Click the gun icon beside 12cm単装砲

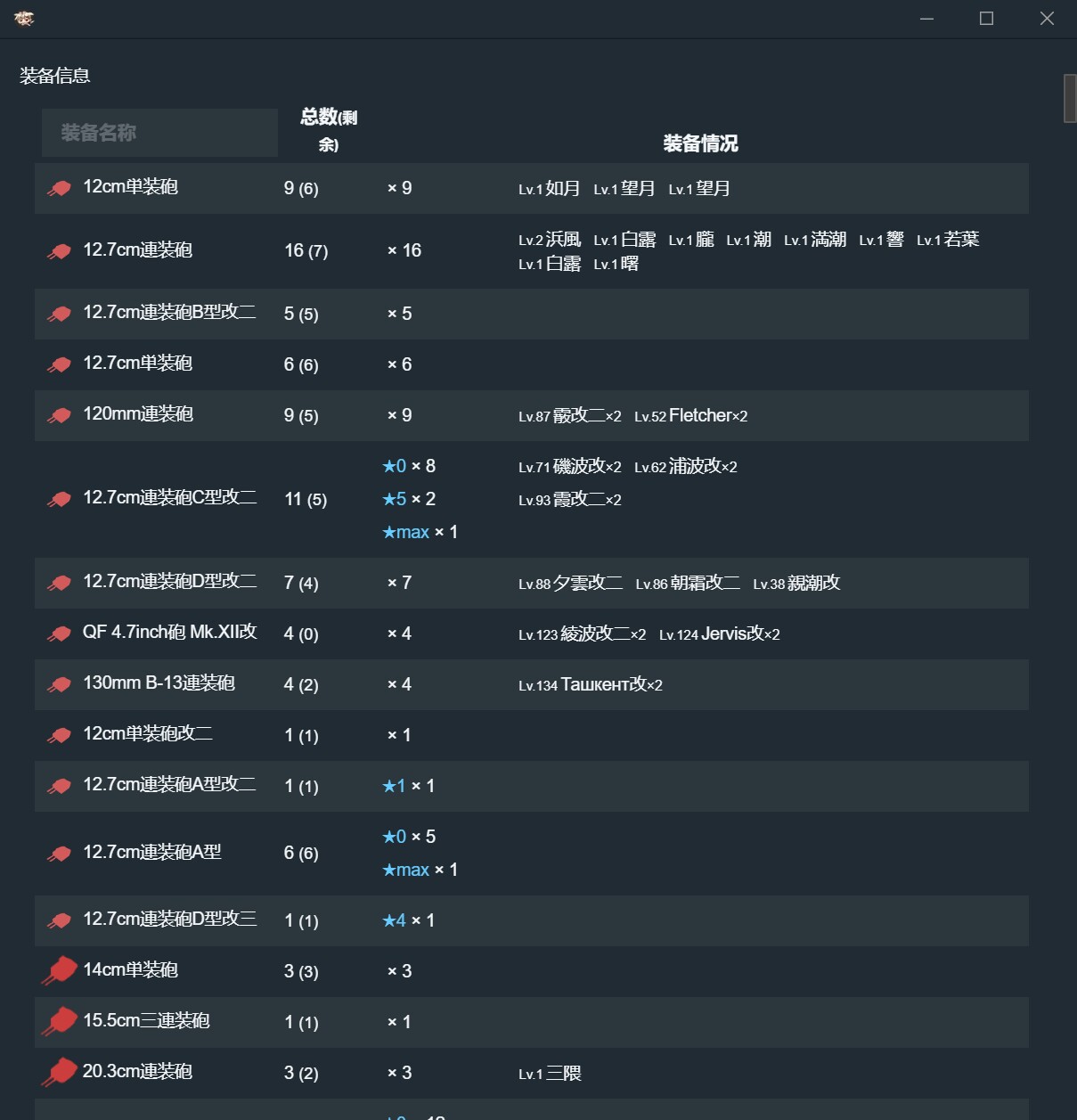(x=59, y=188)
